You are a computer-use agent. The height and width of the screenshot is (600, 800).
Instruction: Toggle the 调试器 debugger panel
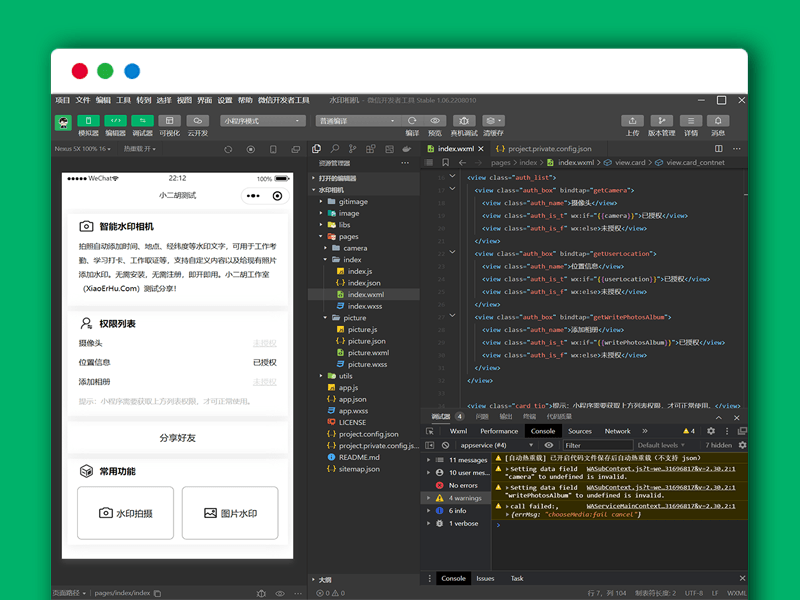tap(142, 121)
